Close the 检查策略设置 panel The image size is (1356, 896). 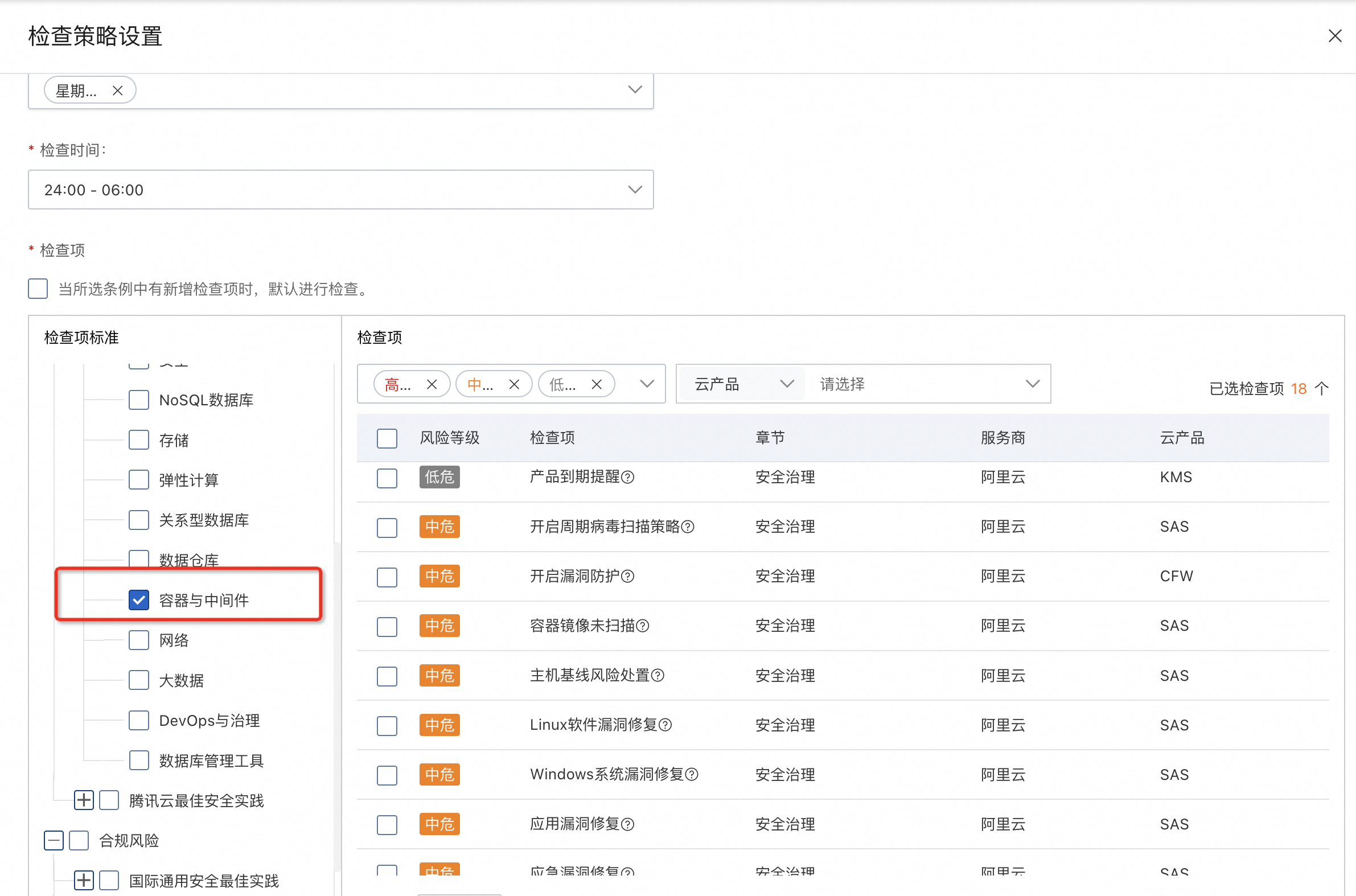[x=1334, y=36]
